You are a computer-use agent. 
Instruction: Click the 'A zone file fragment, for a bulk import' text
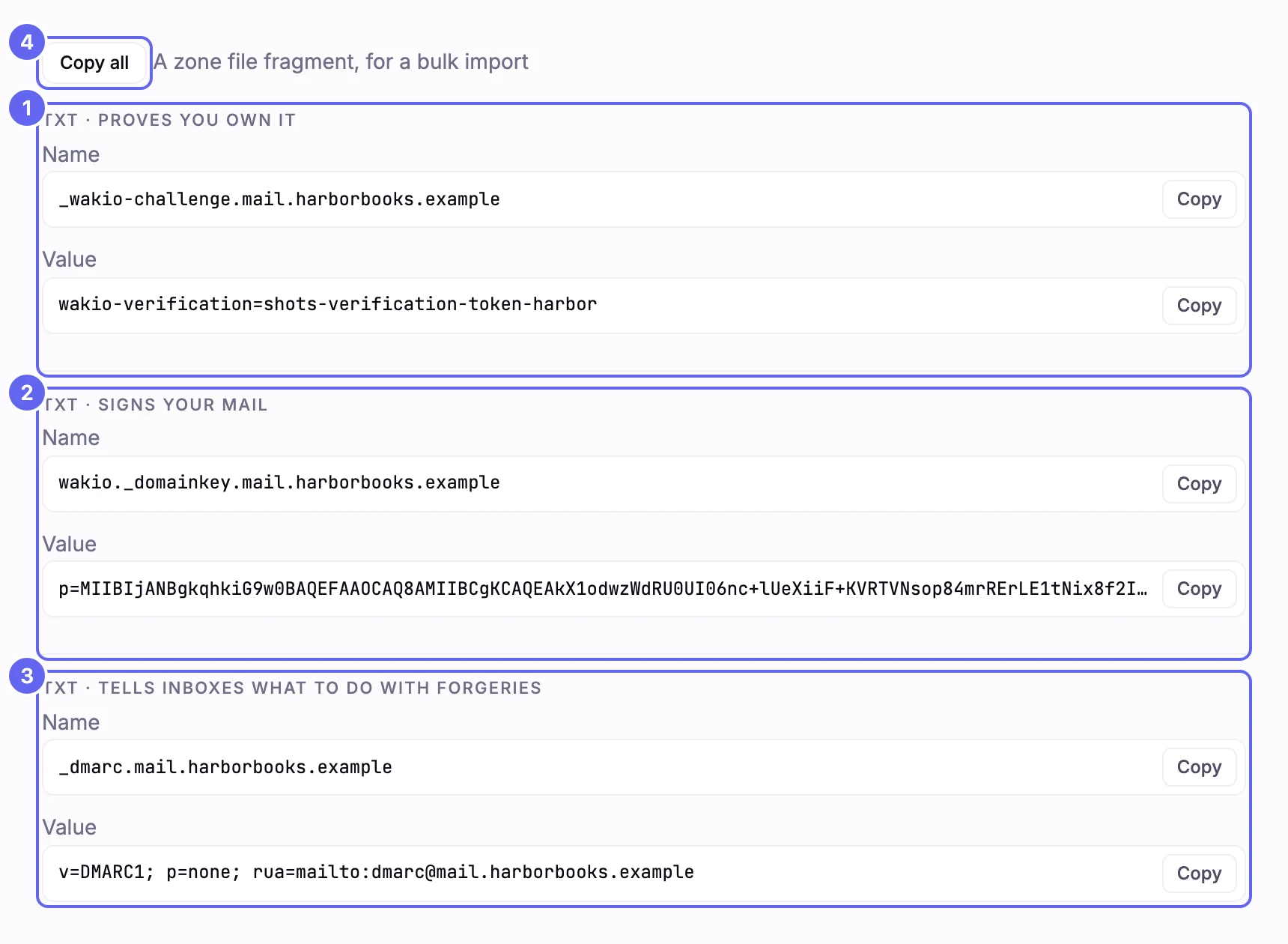(341, 61)
